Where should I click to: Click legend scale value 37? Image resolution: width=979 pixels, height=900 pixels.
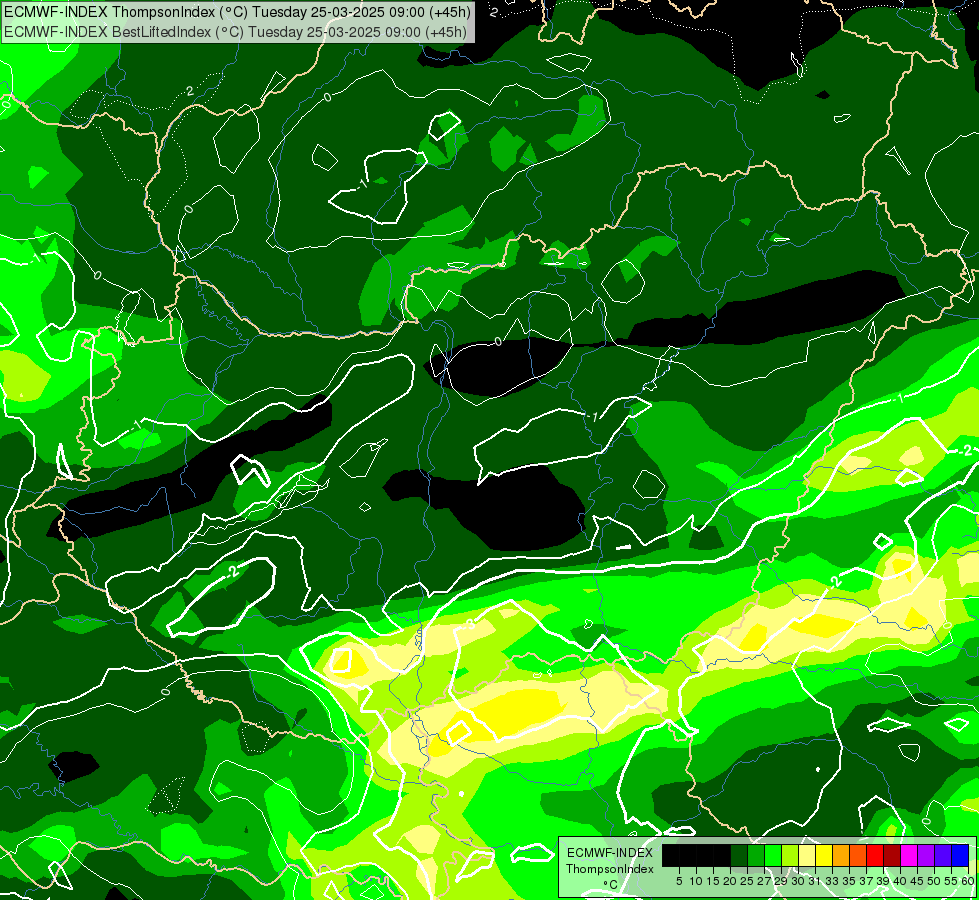tap(866, 881)
